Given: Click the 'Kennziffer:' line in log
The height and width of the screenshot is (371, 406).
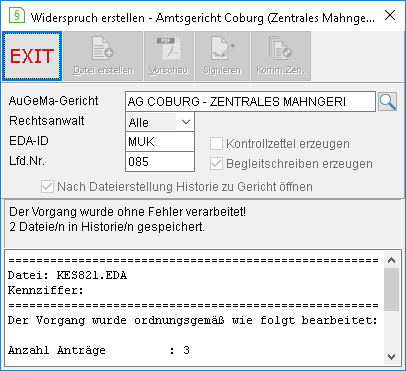Looking at the screenshot, I should click(x=46, y=291).
